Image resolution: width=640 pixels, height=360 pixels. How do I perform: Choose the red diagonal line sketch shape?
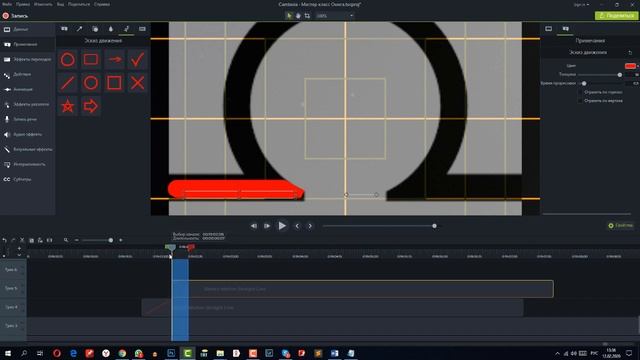[68, 83]
